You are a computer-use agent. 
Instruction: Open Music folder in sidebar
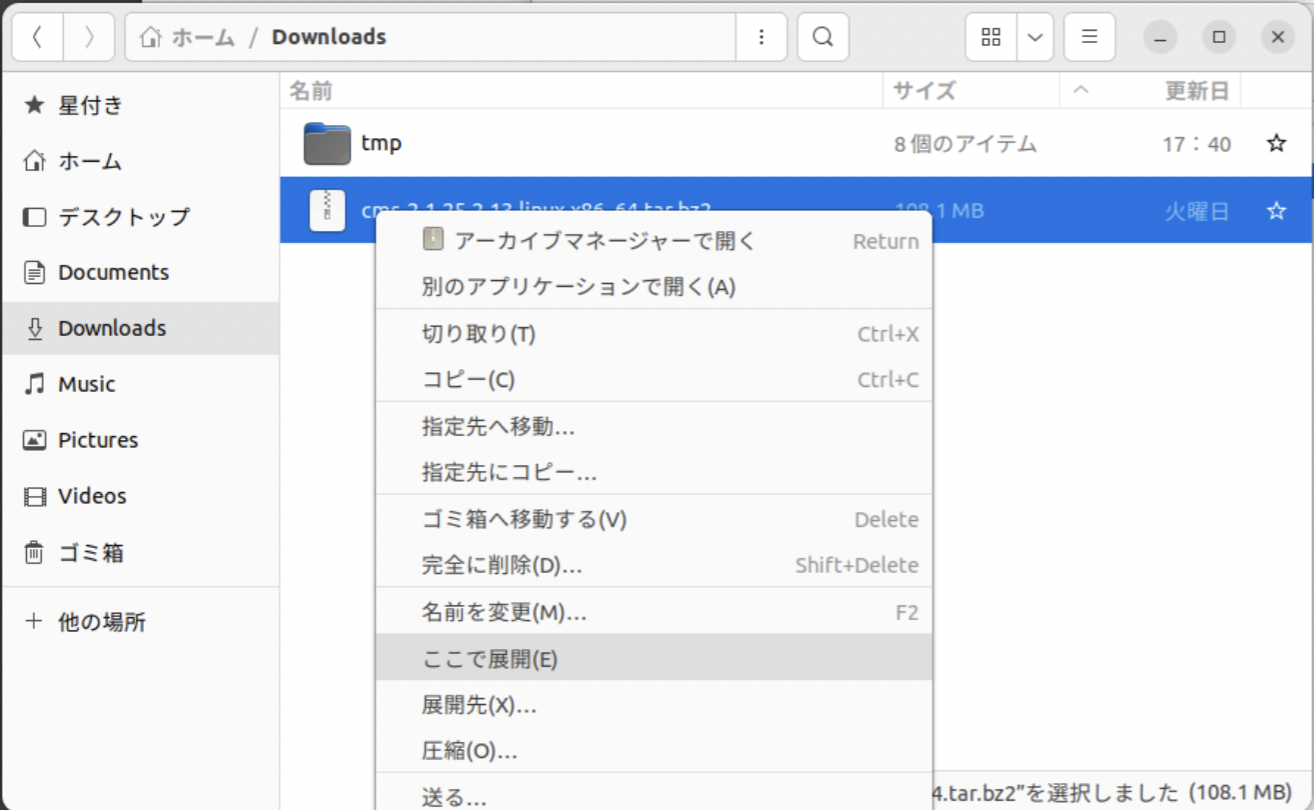[86, 384]
